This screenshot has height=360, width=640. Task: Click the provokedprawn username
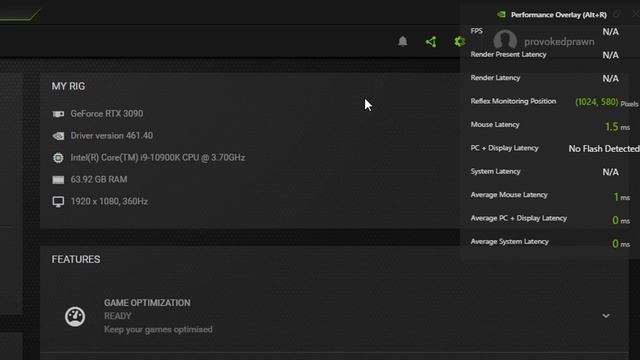coord(559,42)
